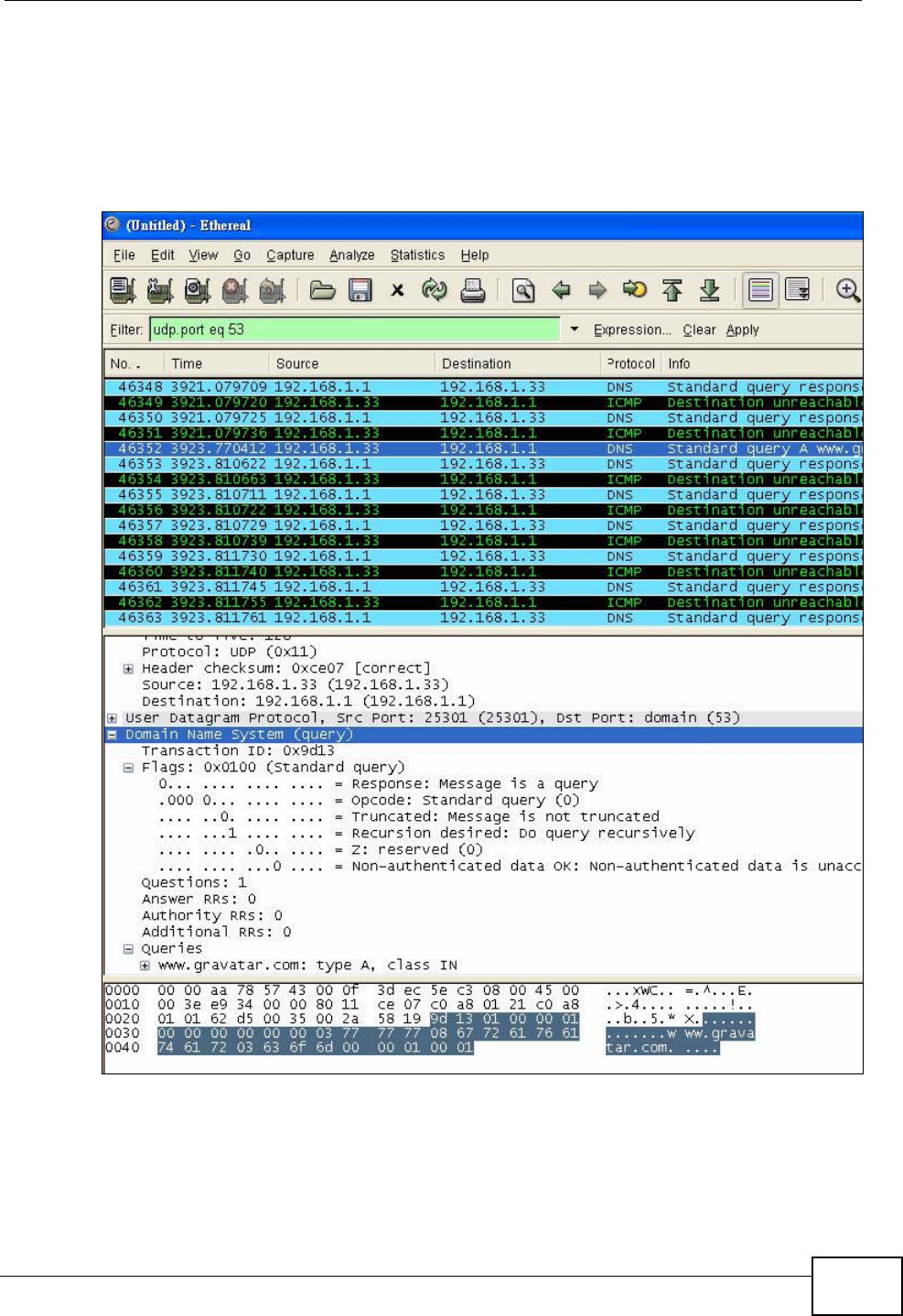Open the View menu
Image resolution: width=903 pixels, height=1316 pixels.
pos(203,255)
